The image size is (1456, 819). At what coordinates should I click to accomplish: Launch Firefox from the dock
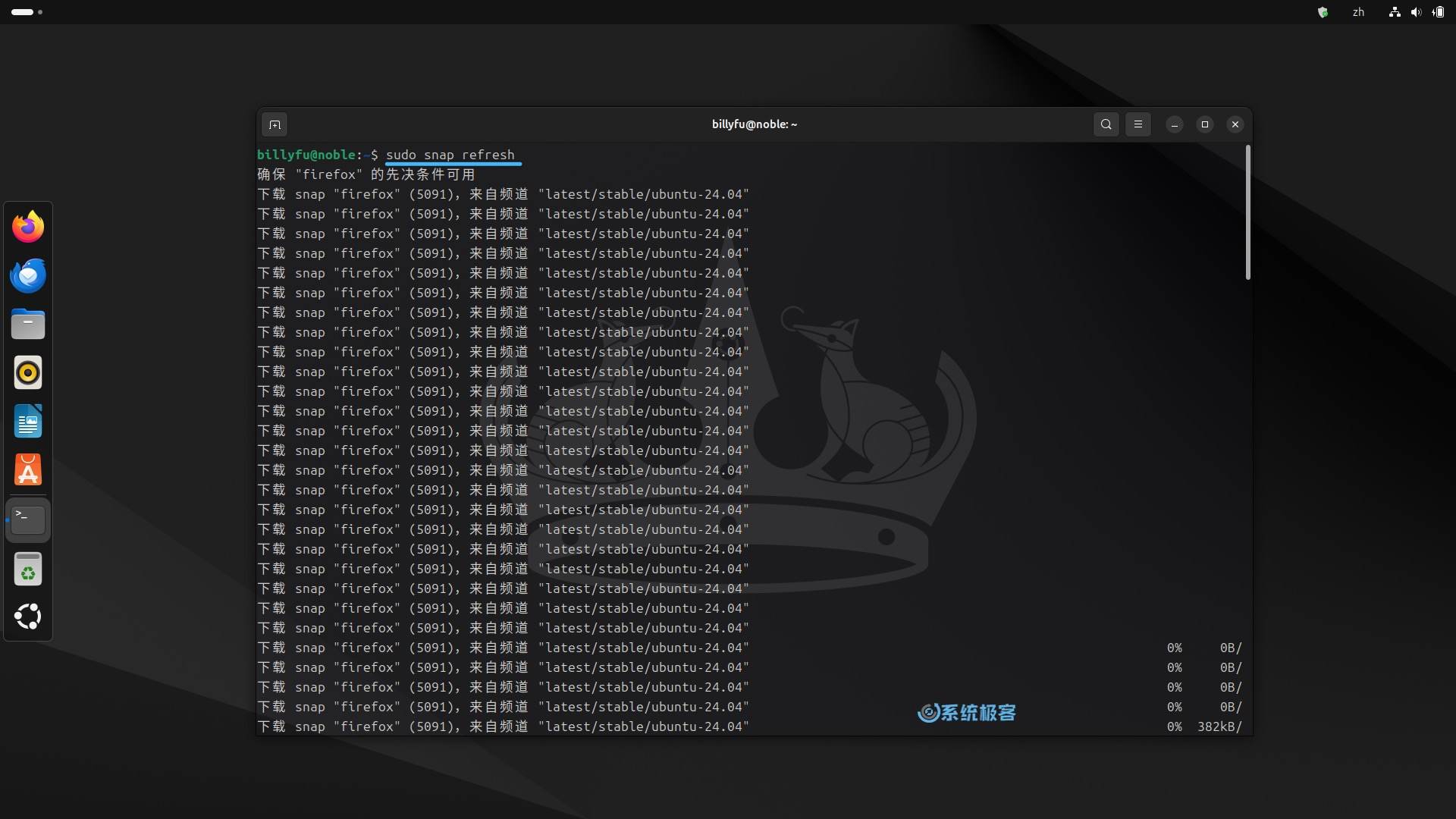click(28, 227)
